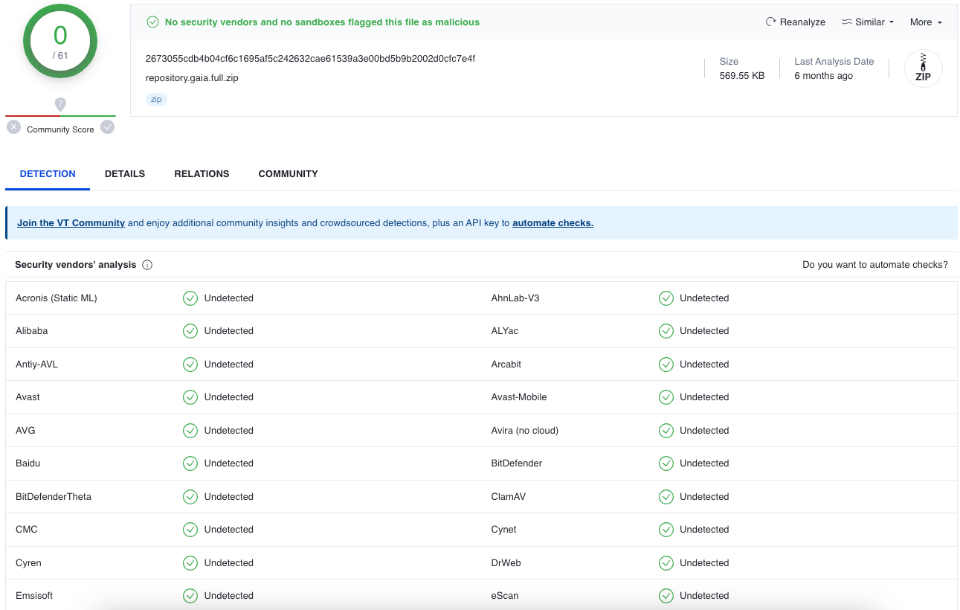Click 'Do you want to automate checks?' text
960x610 pixels.
[875, 265]
